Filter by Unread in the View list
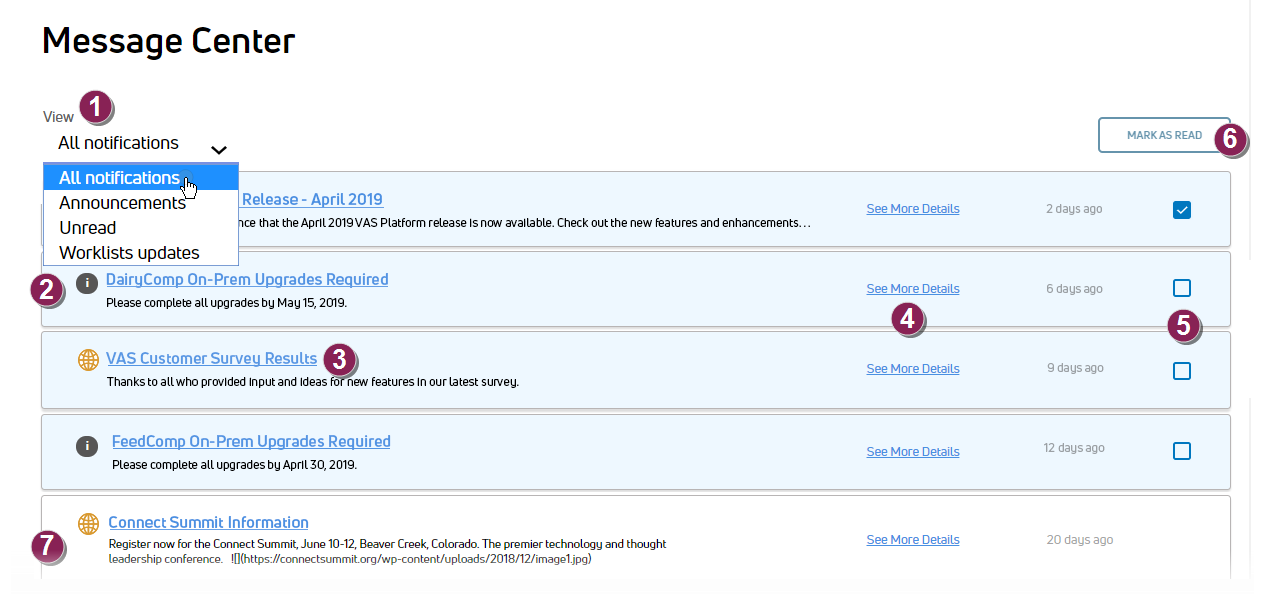Screen dimensions: 1266x606 [88, 228]
